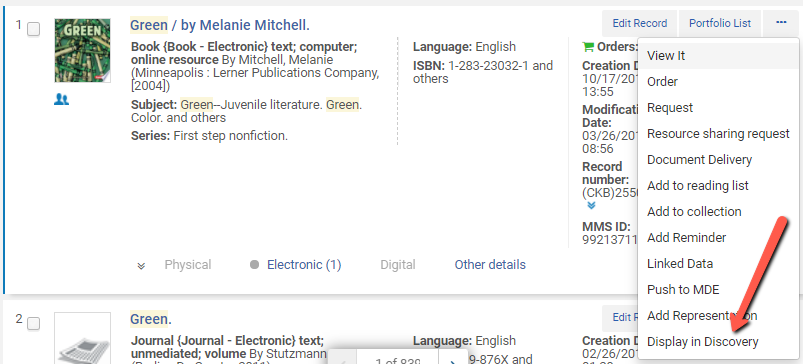The image size is (803, 364).
Task: Select Linked Data from the menu
Action: (x=719, y=264)
